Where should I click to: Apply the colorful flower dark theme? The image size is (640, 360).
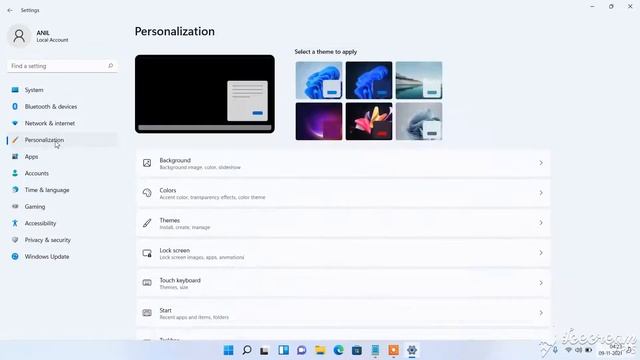tap(369, 121)
